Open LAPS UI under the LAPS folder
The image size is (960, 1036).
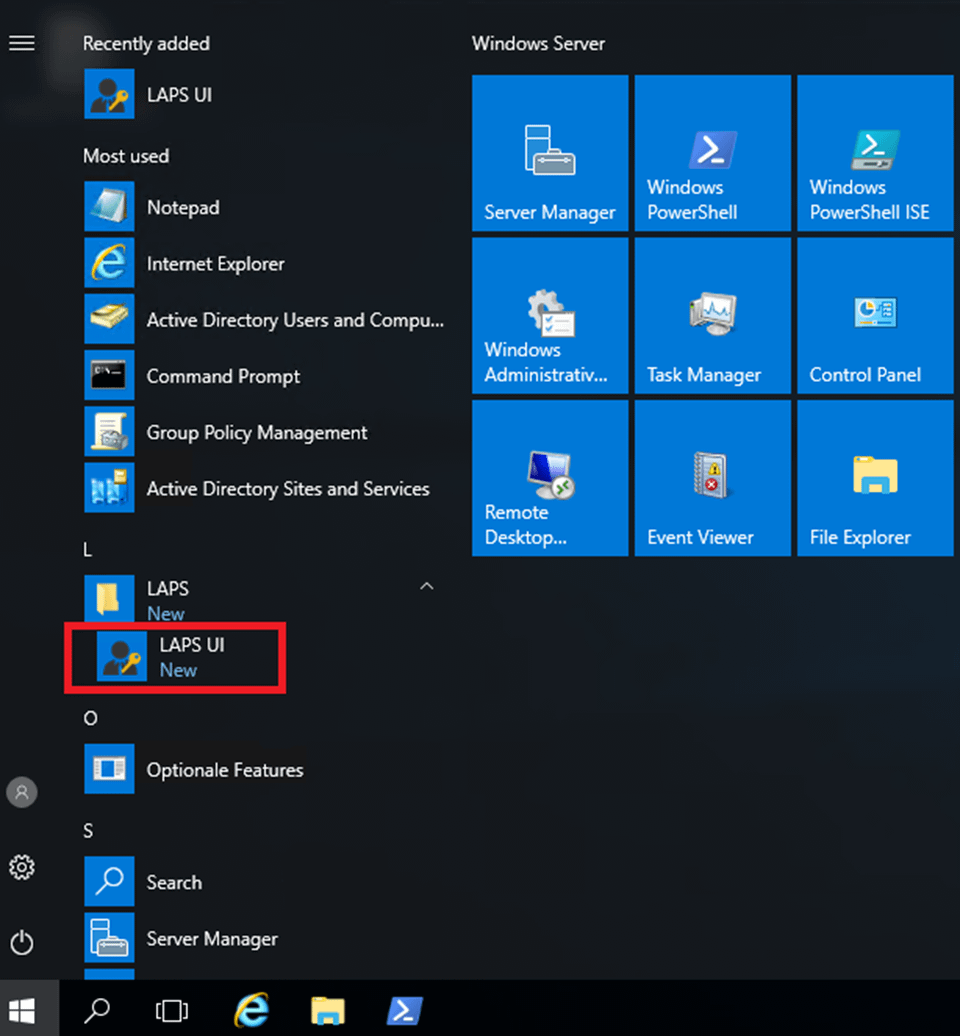pos(175,657)
